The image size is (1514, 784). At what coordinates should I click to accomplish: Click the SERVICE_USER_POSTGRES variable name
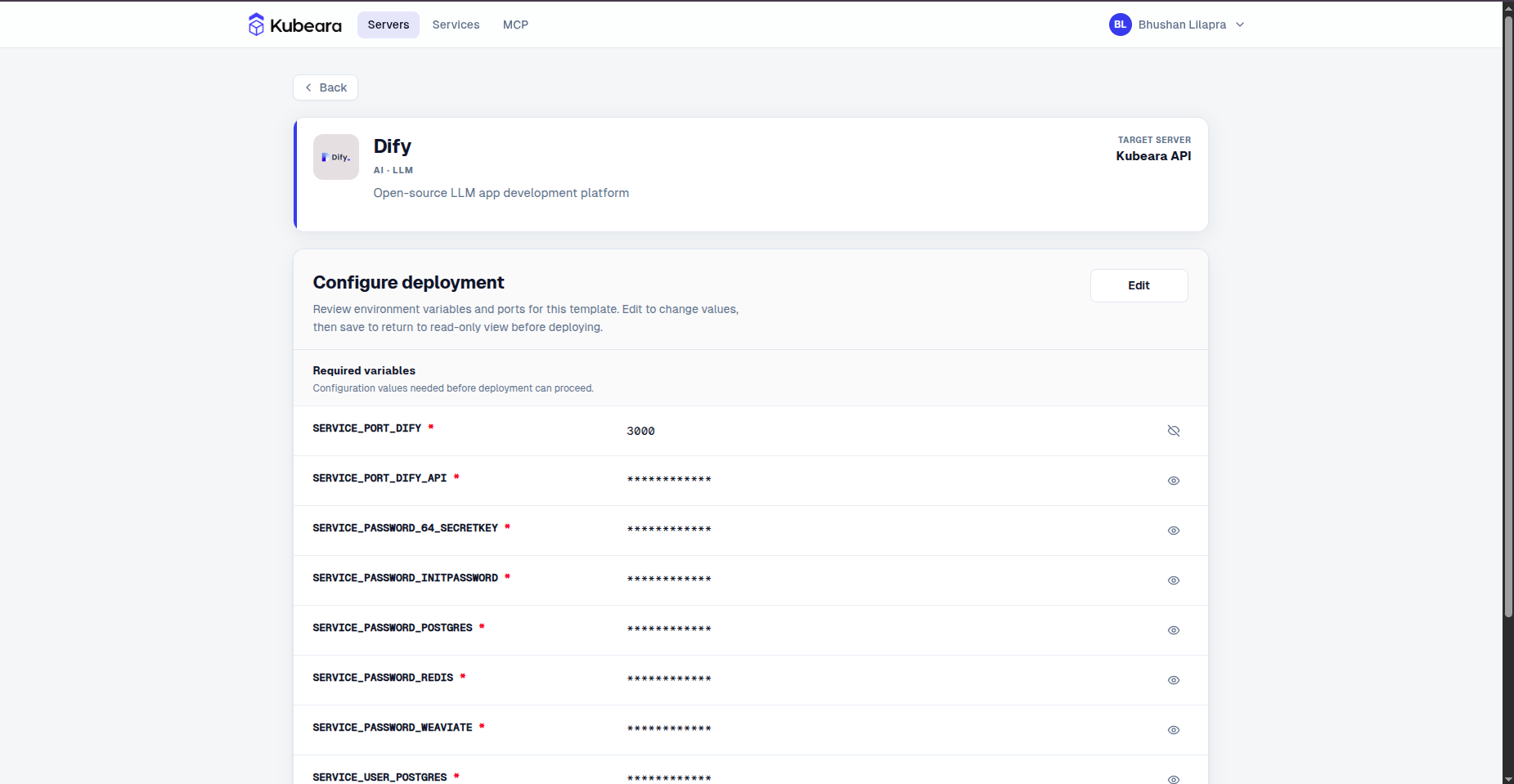coord(380,777)
